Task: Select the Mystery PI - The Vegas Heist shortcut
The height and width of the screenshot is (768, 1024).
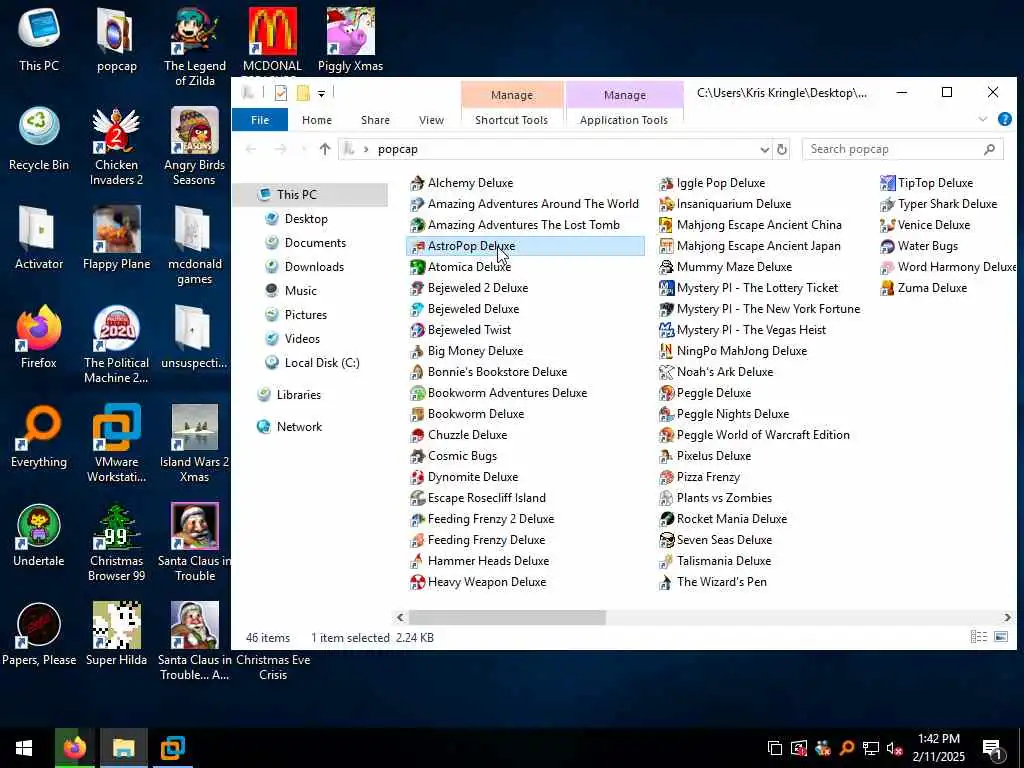Action: point(751,330)
